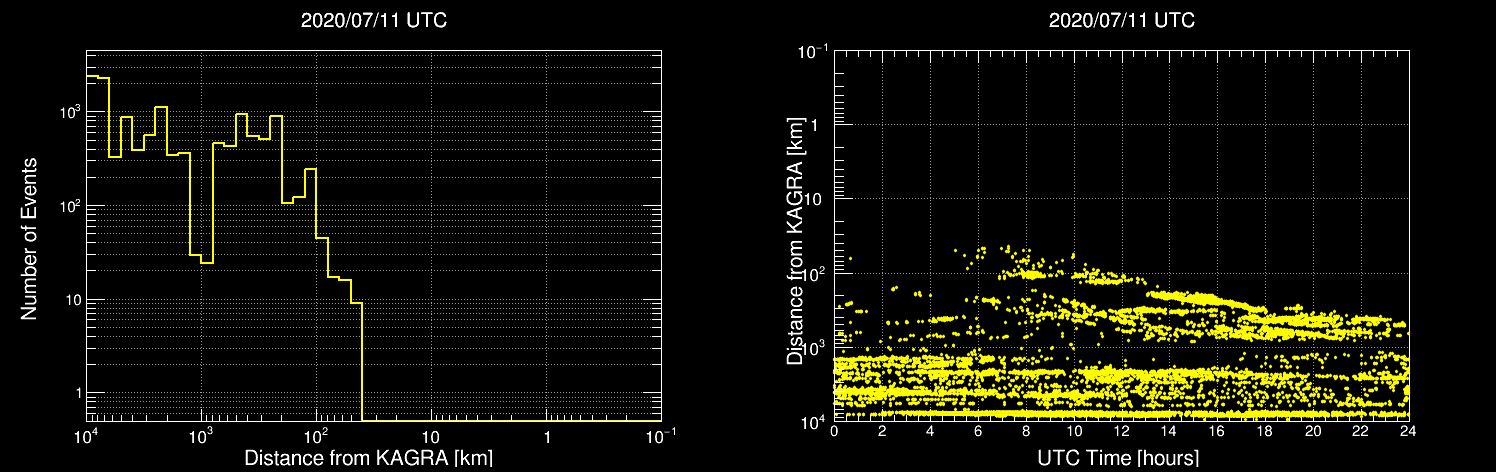Image resolution: width=1496 pixels, height=472 pixels.
Task: Select hour 2 on the UTC Time axis
Action: click(x=882, y=431)
